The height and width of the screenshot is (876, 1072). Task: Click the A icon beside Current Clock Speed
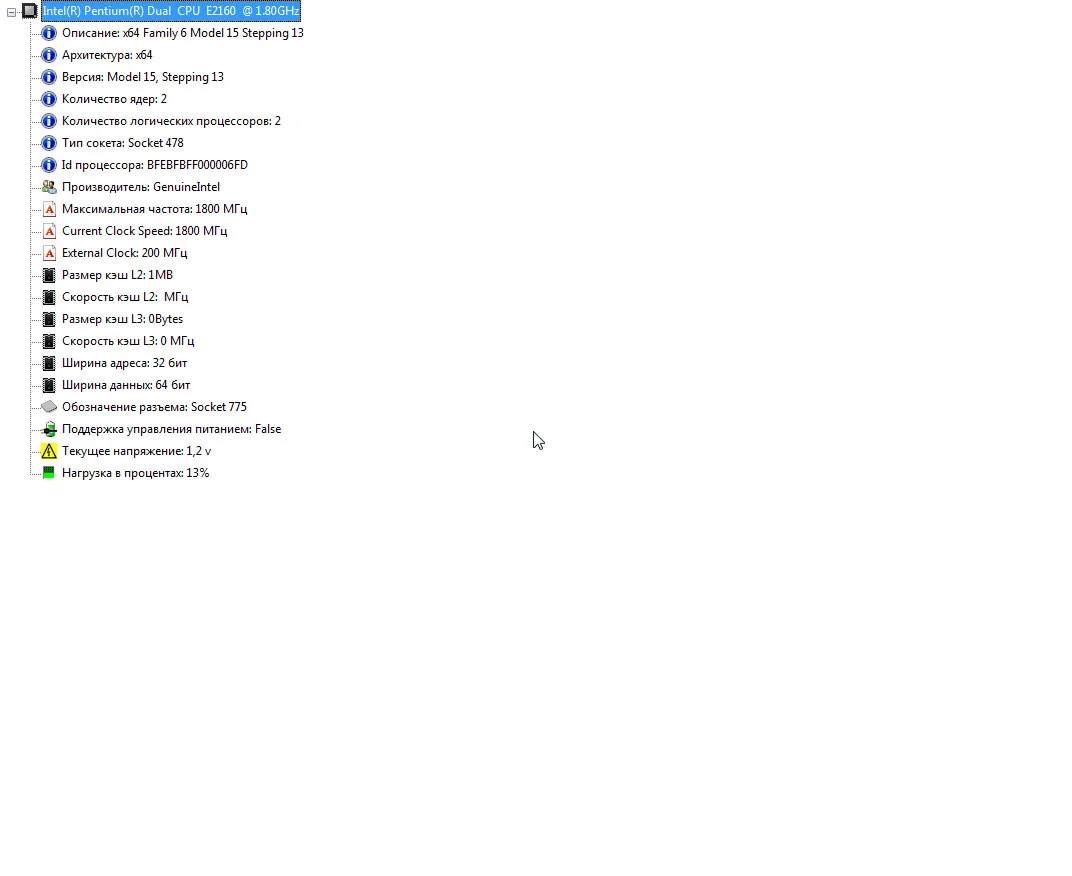point(49,231)
